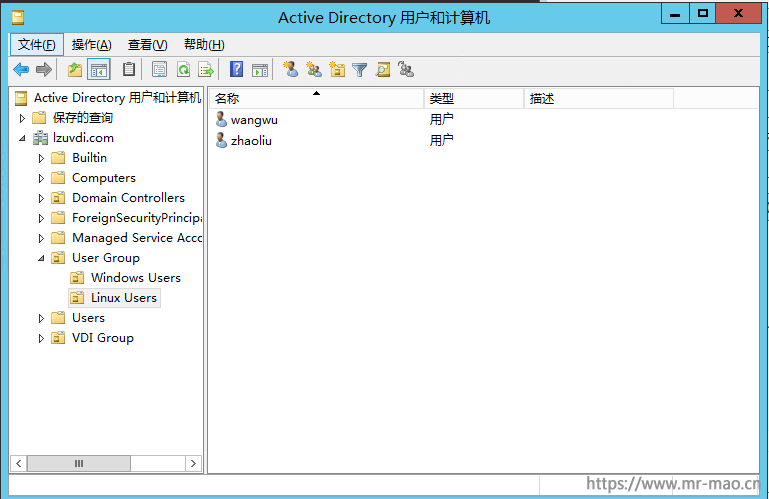This screenshot has width=769, height=499.
Task: Click the lzuvdi.com domain icon
Action: pyautogui.click(x=40, y=138)
